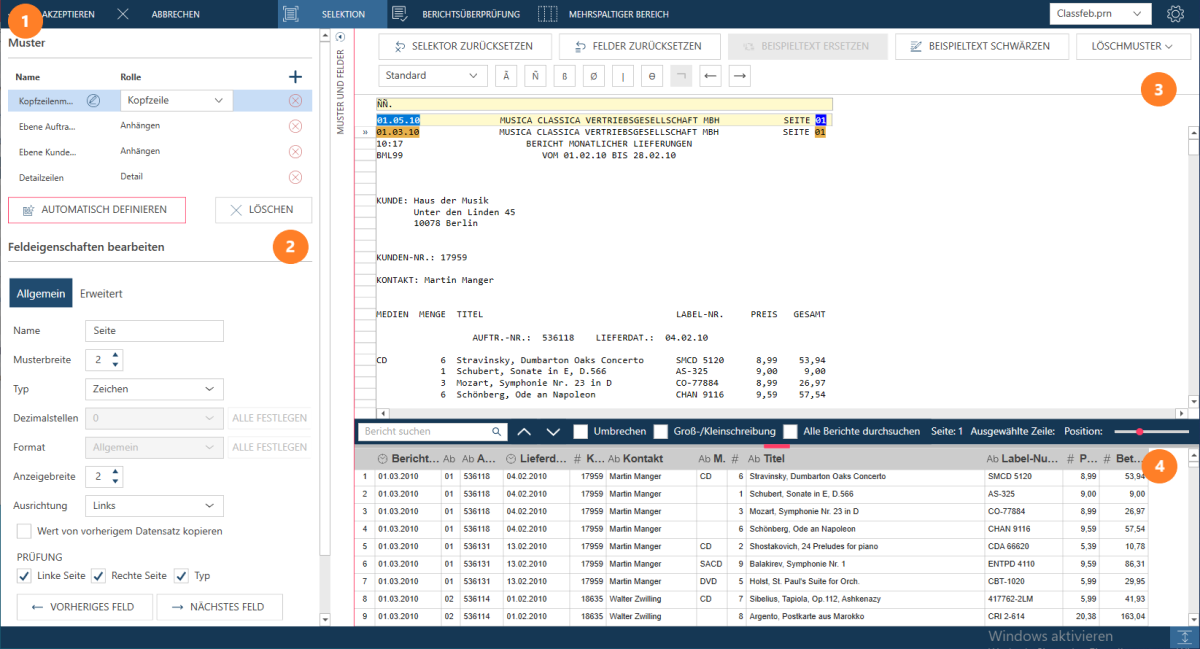
Task: Adjust the Position slider handle
Action: (1139, 431)
